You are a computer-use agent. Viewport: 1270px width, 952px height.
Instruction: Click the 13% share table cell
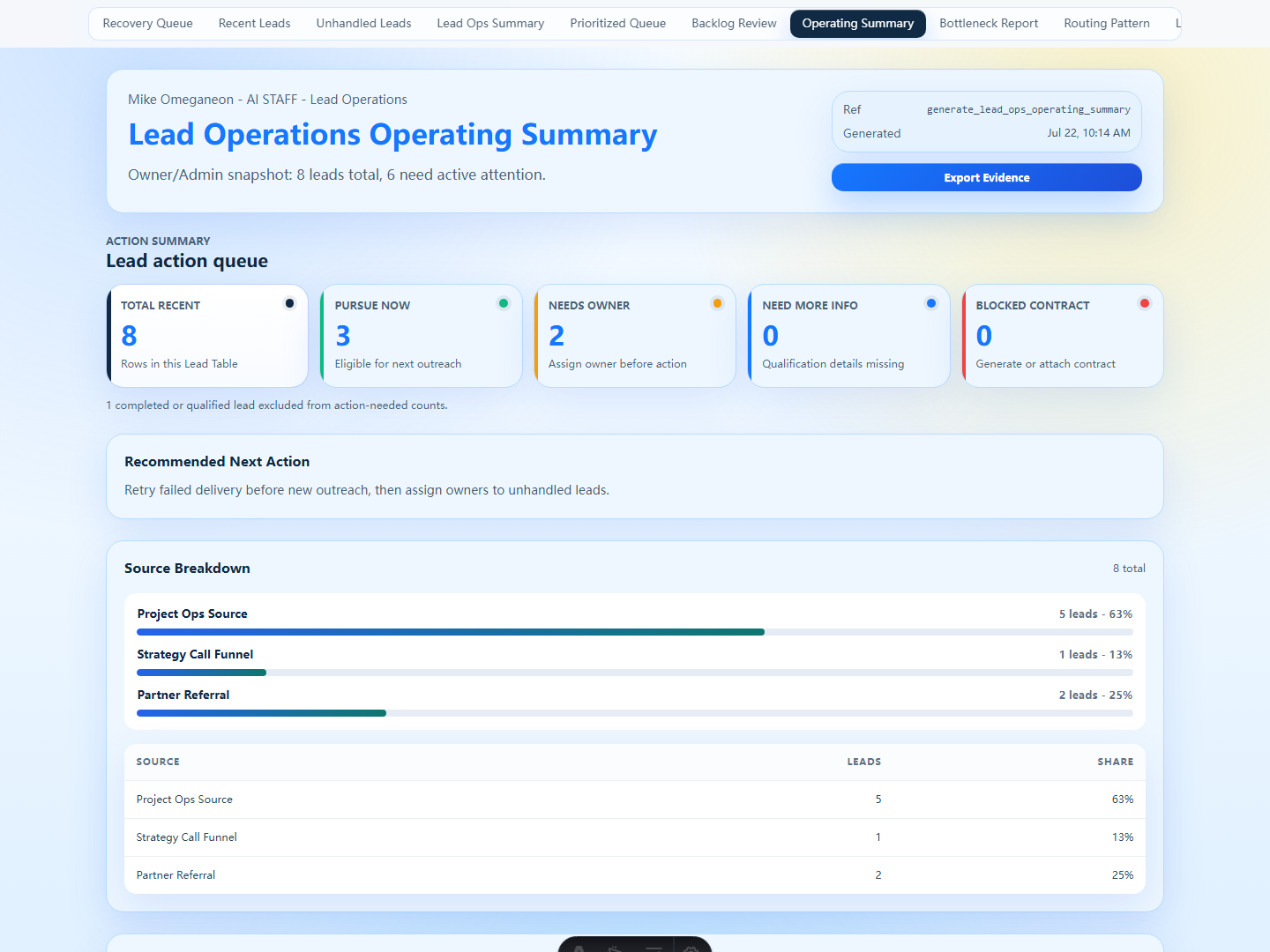(x=1123, y=837)
